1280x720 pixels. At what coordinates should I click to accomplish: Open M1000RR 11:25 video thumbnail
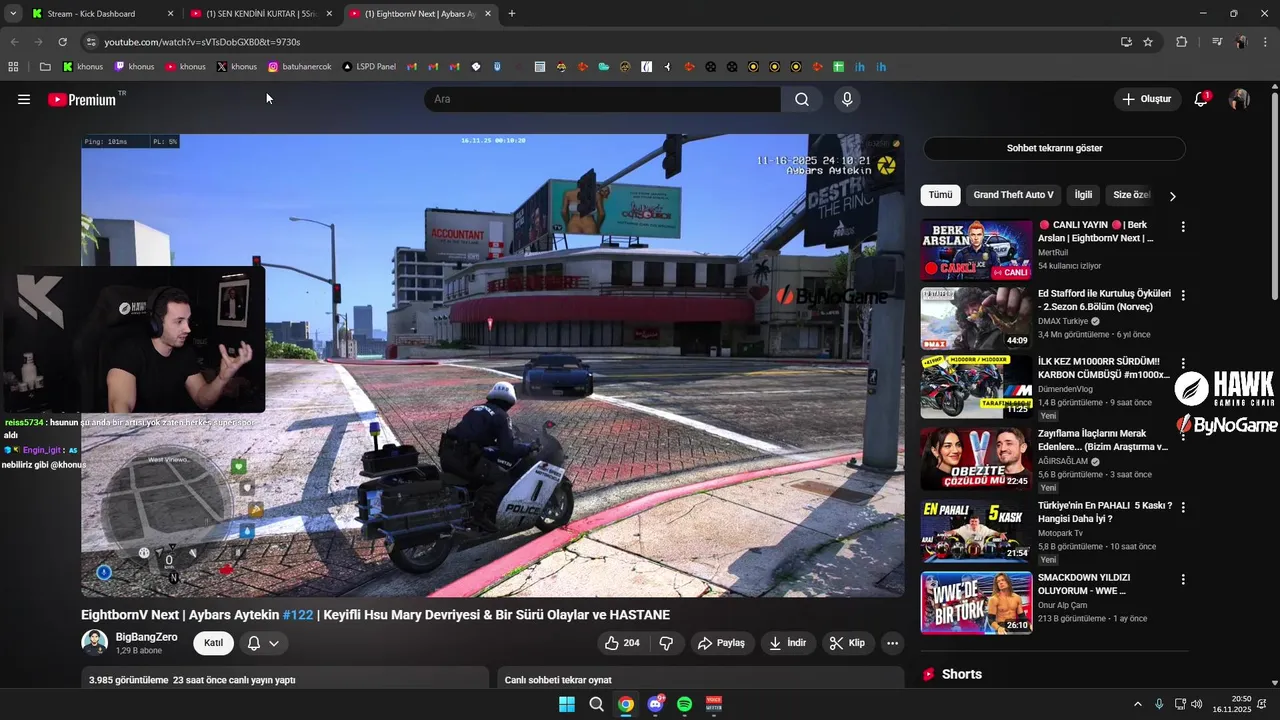tap(976, 387)
